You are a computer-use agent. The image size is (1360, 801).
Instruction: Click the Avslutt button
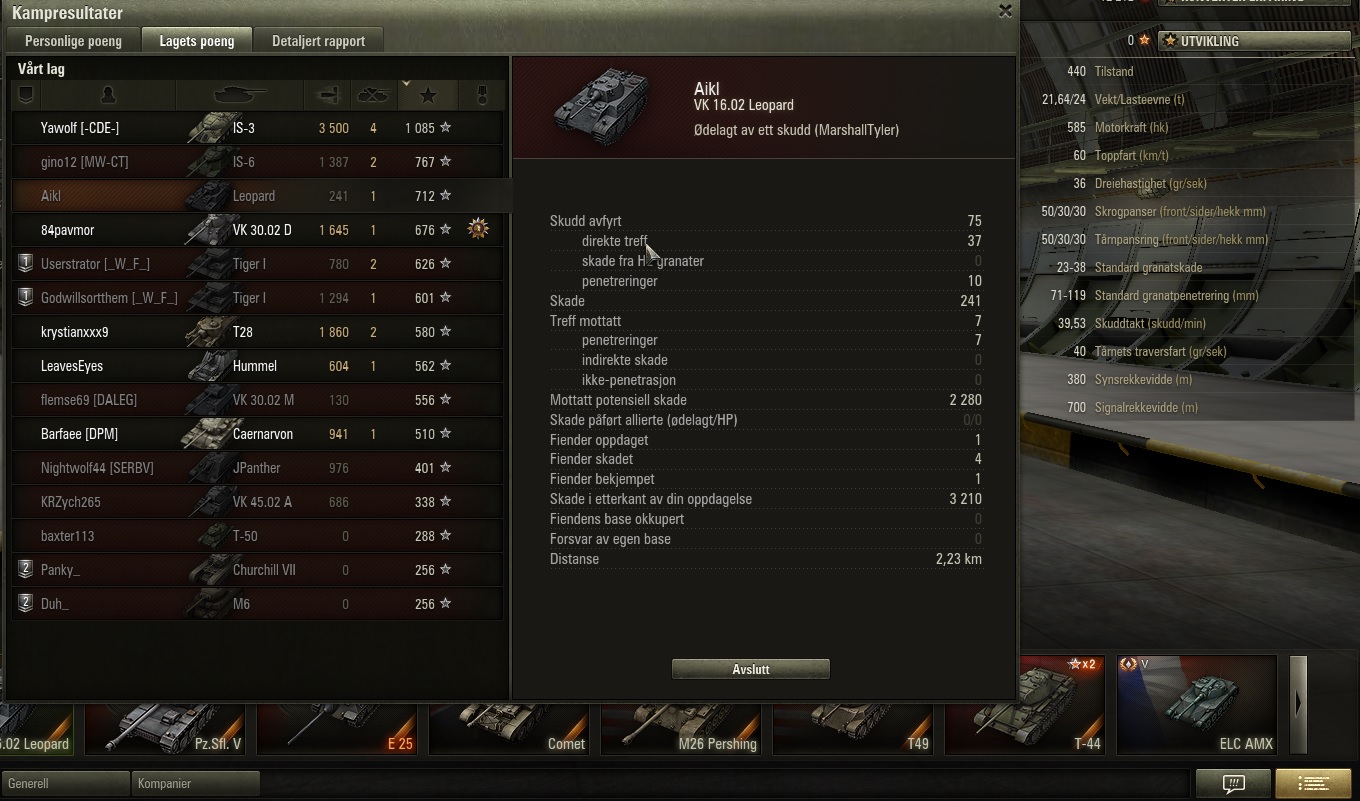751,669
